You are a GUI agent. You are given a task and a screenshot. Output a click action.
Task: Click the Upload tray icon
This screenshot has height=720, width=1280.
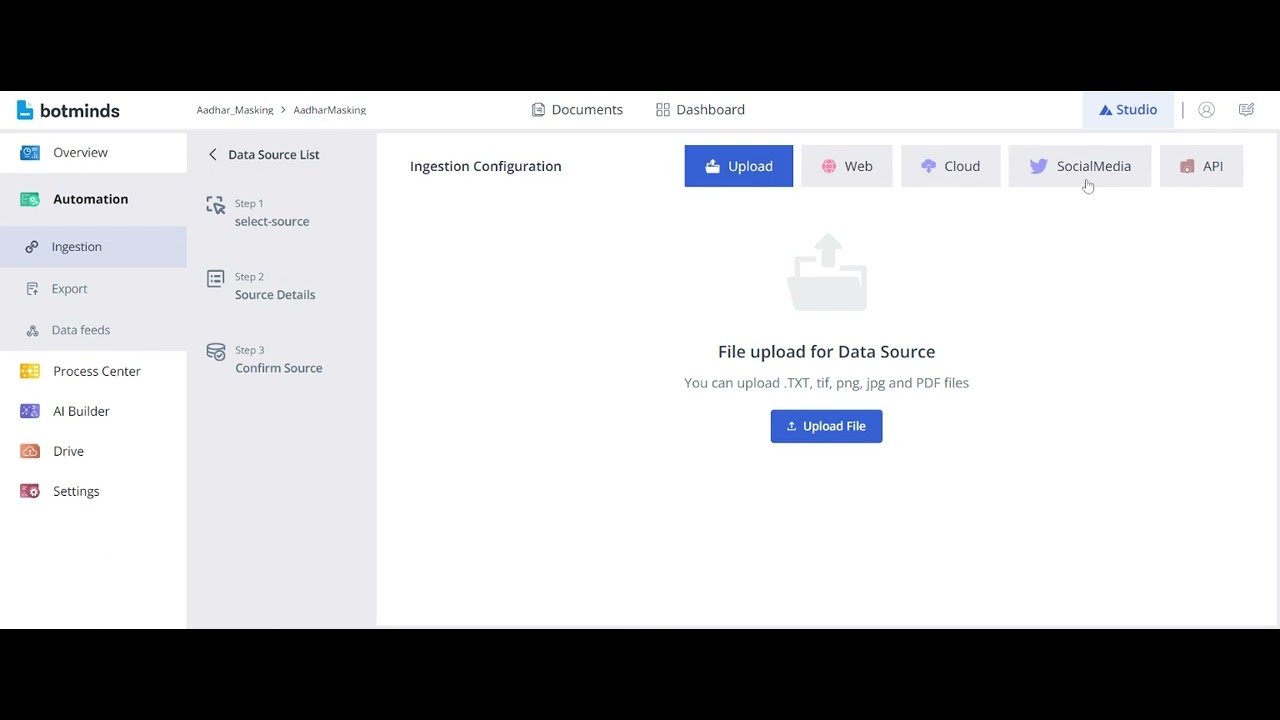[x=712, y=167]
